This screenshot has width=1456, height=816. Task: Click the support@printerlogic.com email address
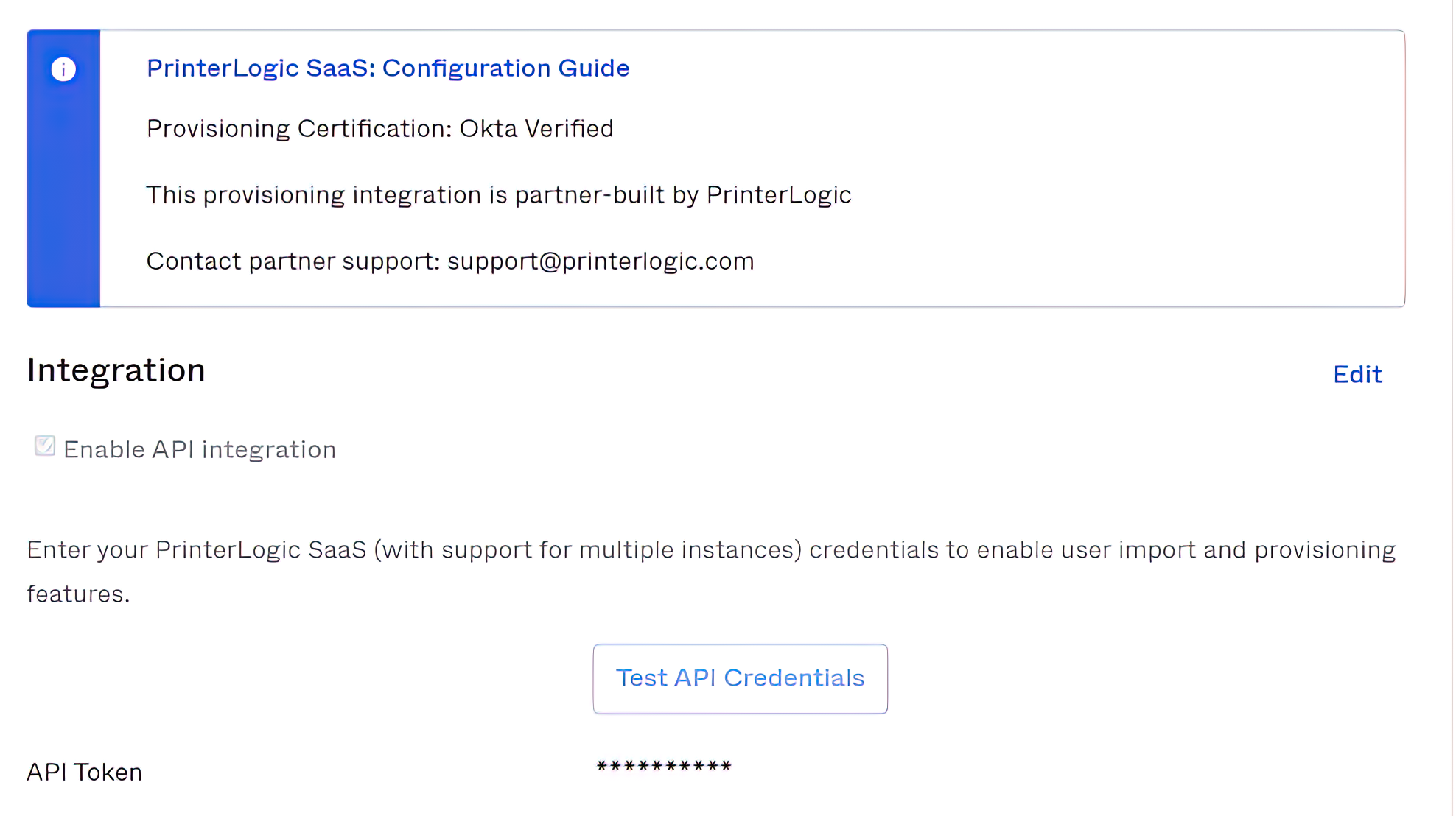point(601,261)
